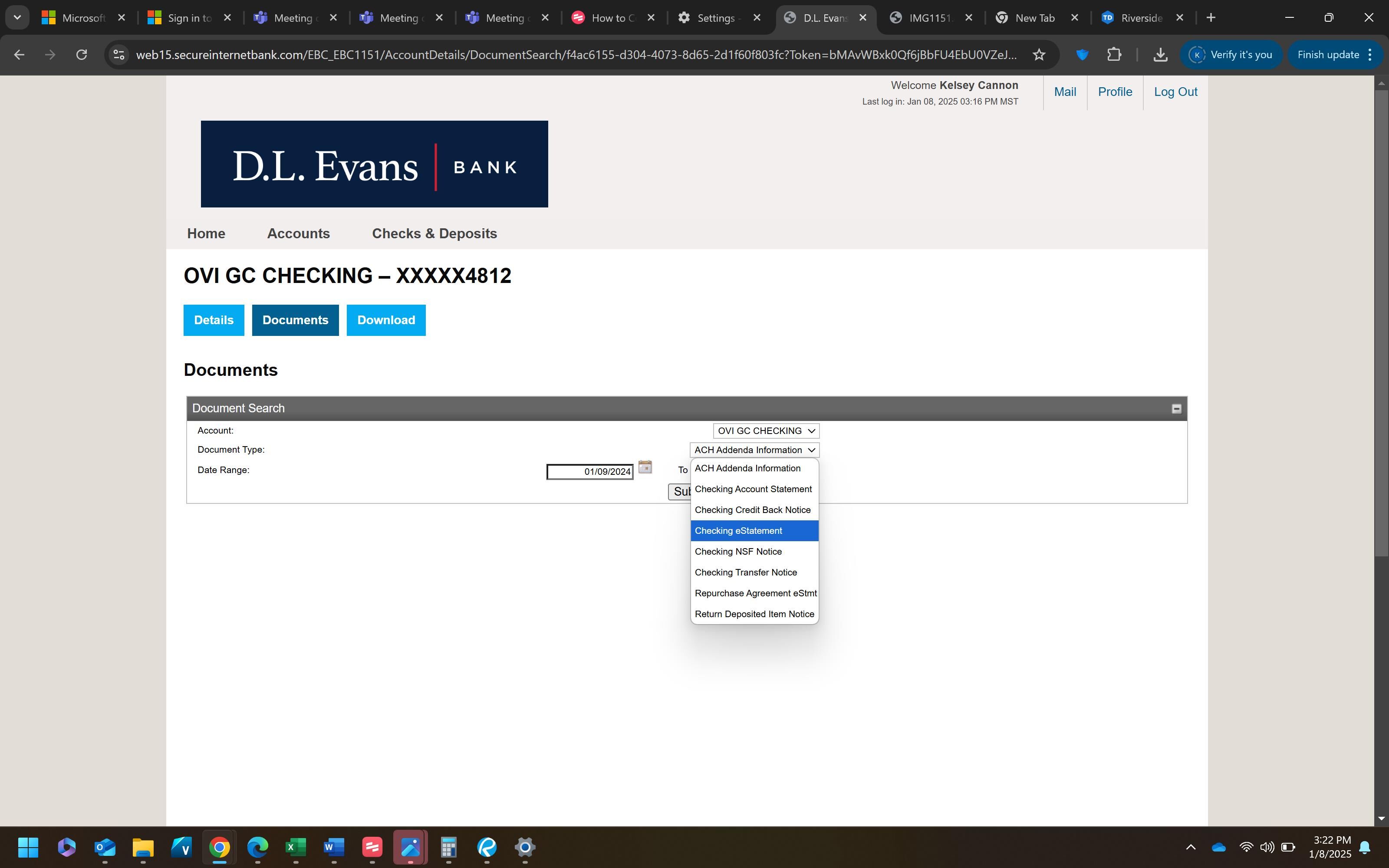Launch Copilot from the taskbar

coord(66,847)
